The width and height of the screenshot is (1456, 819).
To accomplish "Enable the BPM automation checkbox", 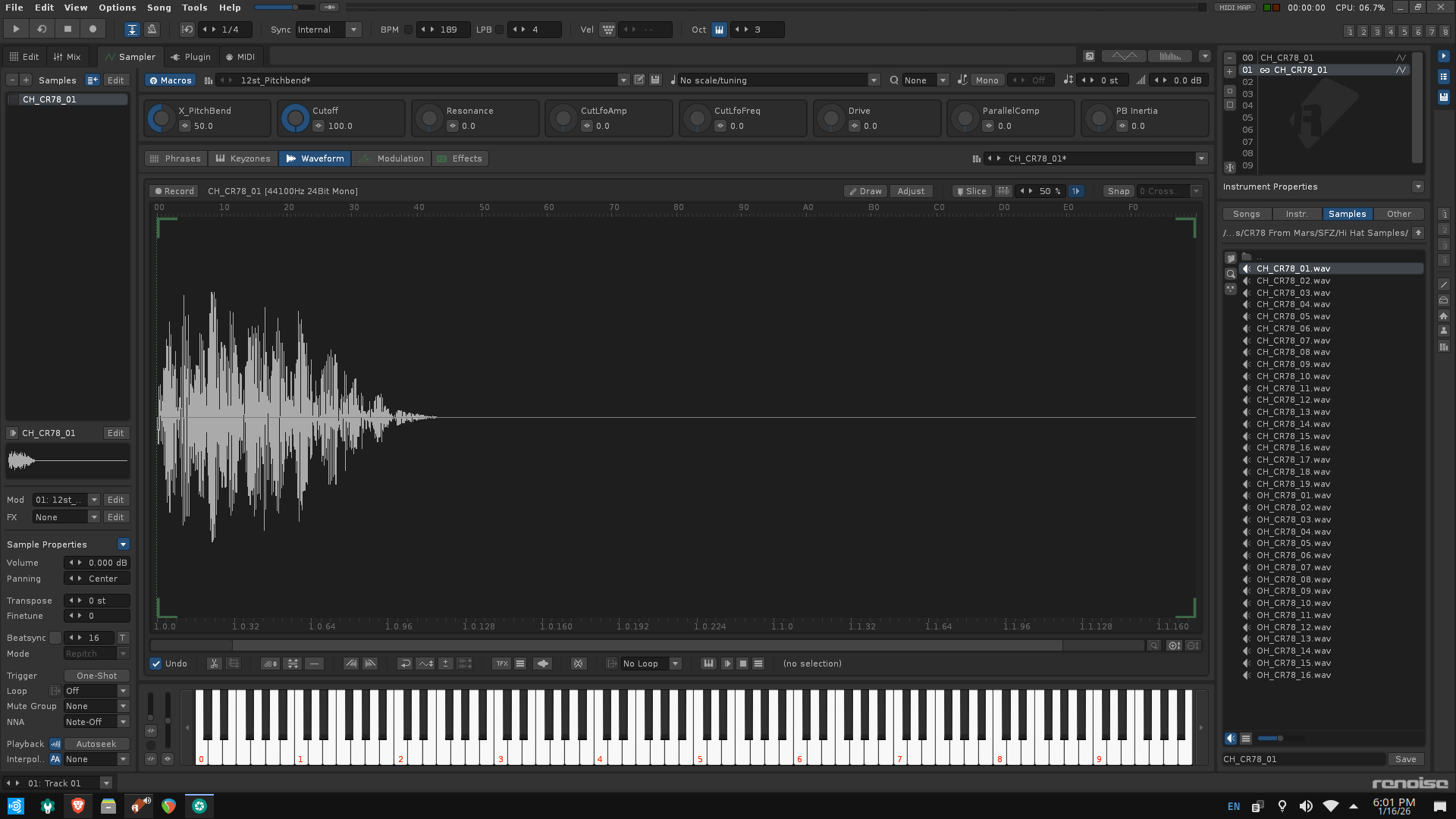I will [x=408, y=30].
